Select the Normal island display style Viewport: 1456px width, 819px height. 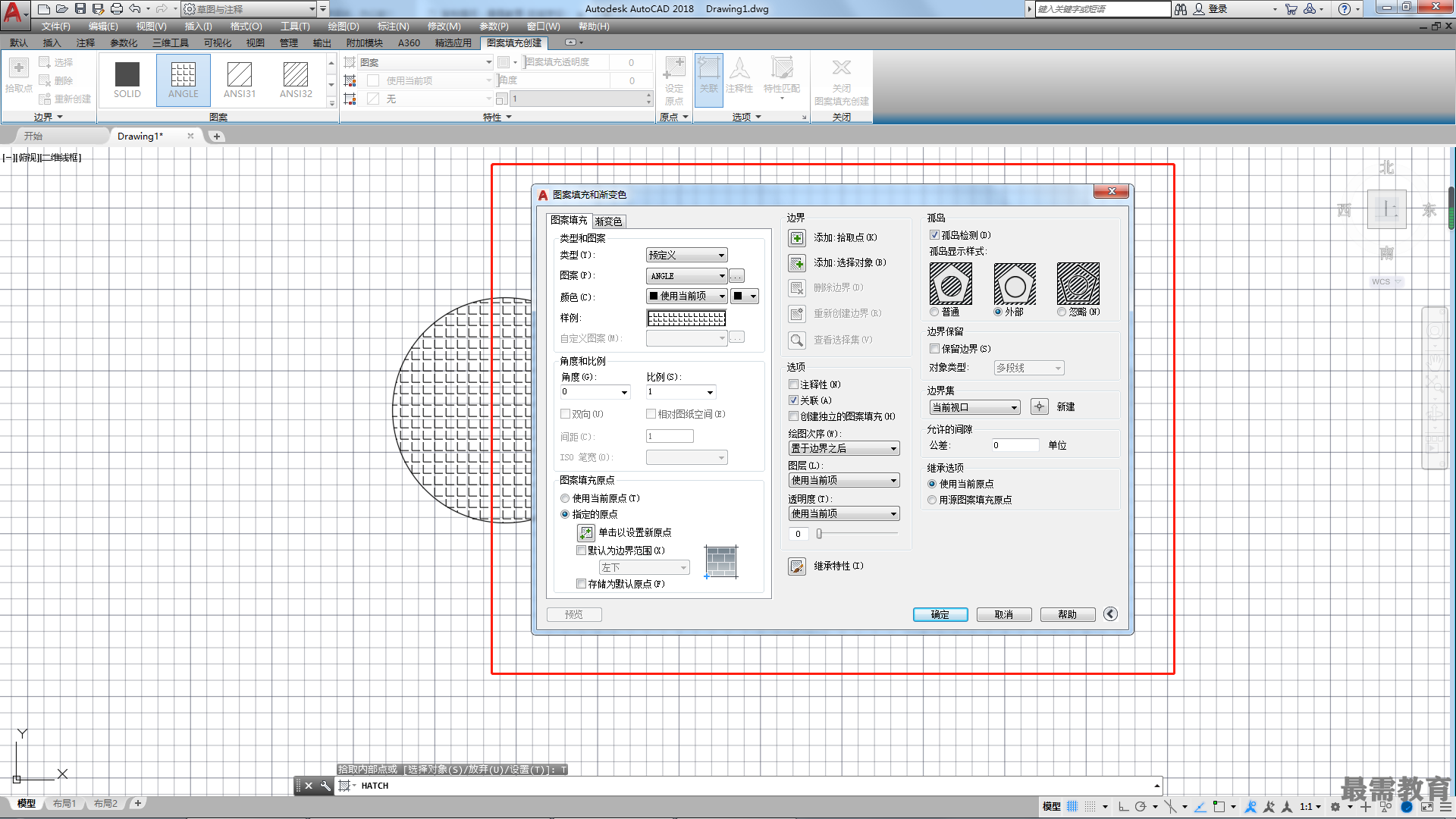click(x=934, y=312)
